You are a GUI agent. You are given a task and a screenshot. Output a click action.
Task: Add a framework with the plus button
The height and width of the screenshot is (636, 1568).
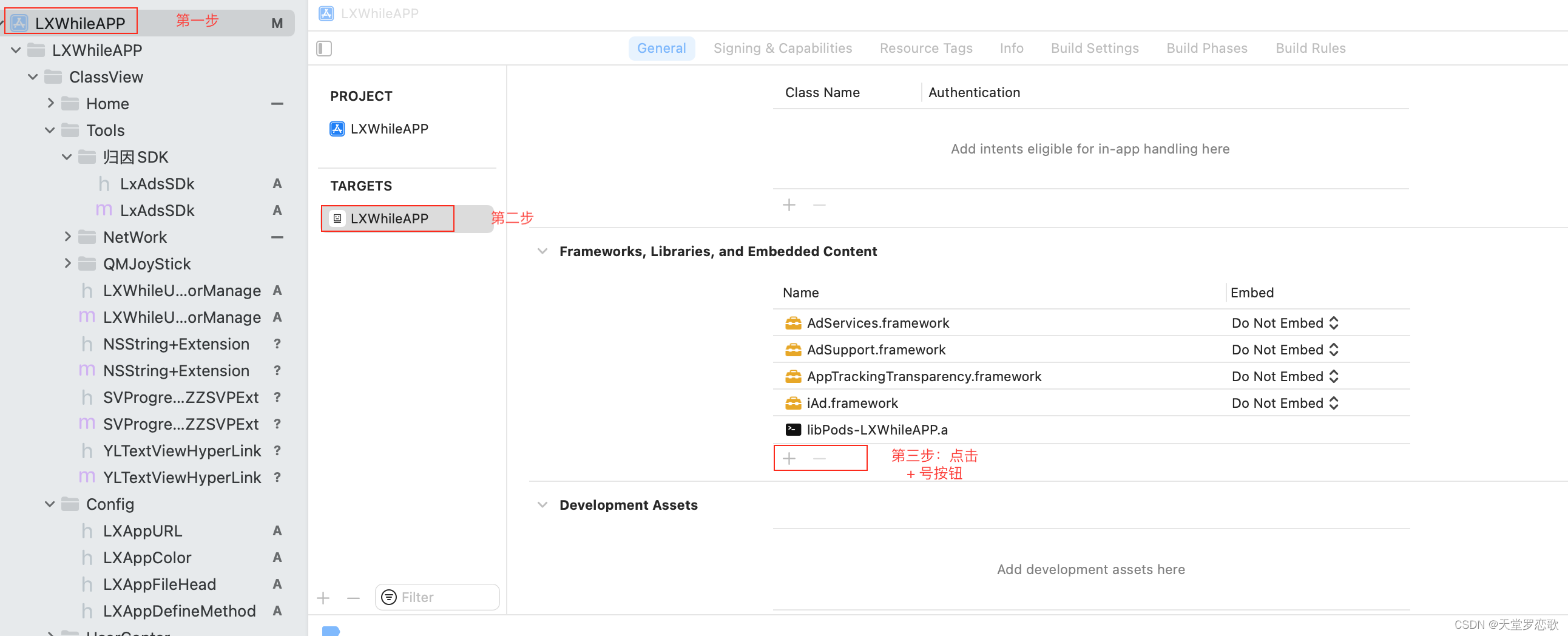pos(789,458)
